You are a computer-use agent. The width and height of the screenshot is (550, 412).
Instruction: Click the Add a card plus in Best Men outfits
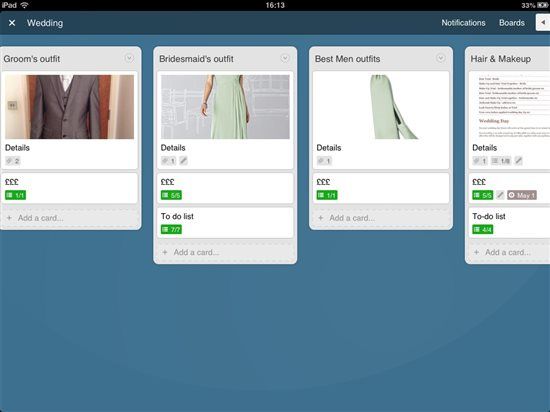click(x=321, y=218)
